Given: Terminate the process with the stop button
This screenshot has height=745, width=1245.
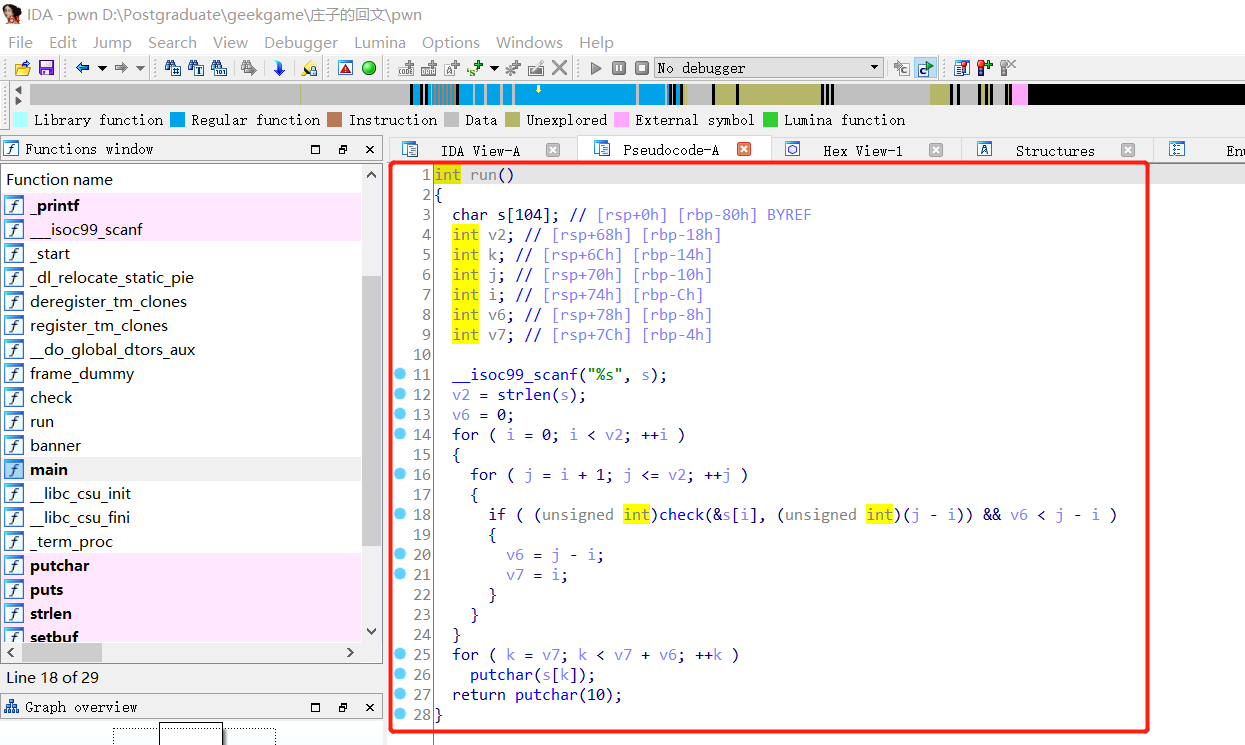Looking at the screenshot, I should point(641,68).
